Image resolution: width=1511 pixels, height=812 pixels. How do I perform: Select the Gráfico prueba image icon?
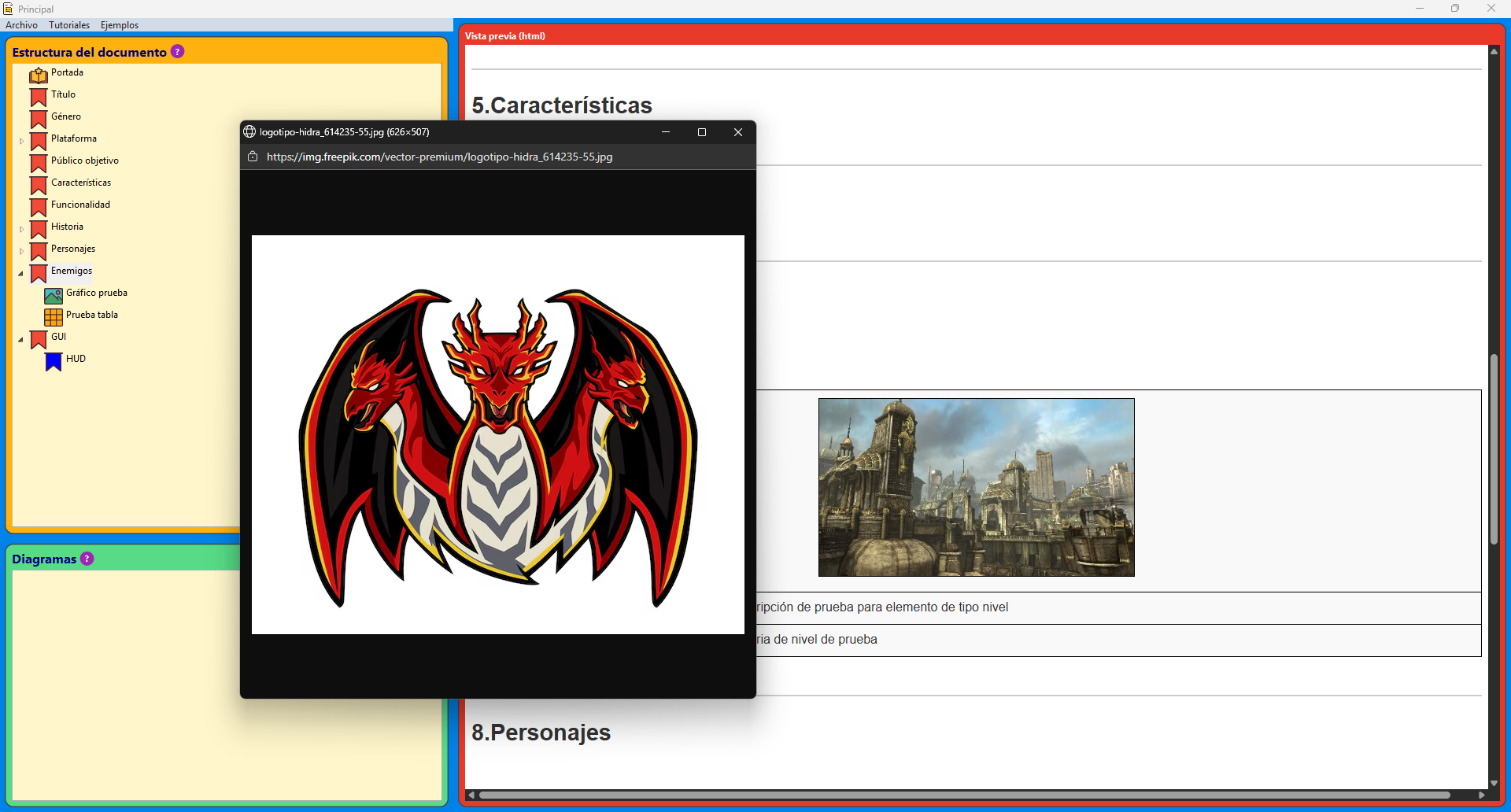click(53, 295)
